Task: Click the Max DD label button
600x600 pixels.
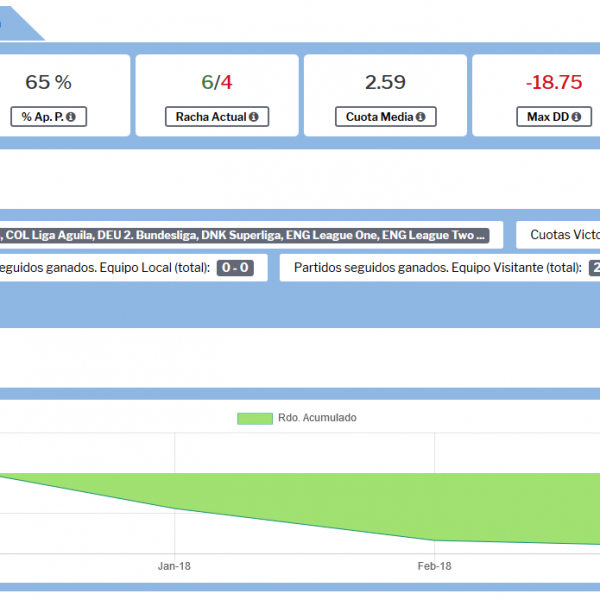Action: click(x=554, y=117)
